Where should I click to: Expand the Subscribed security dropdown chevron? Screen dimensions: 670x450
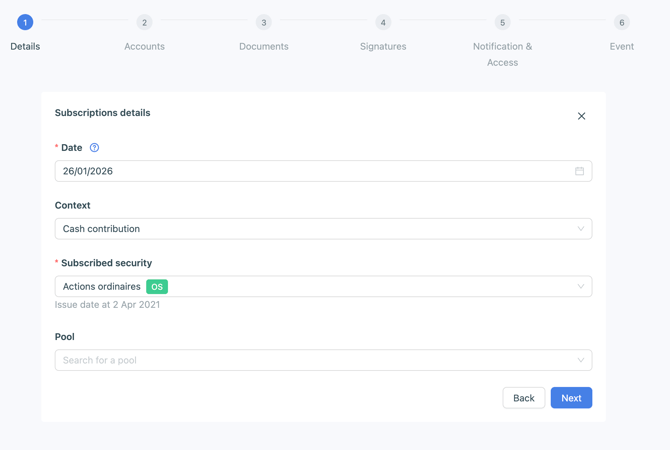(580, 287)
